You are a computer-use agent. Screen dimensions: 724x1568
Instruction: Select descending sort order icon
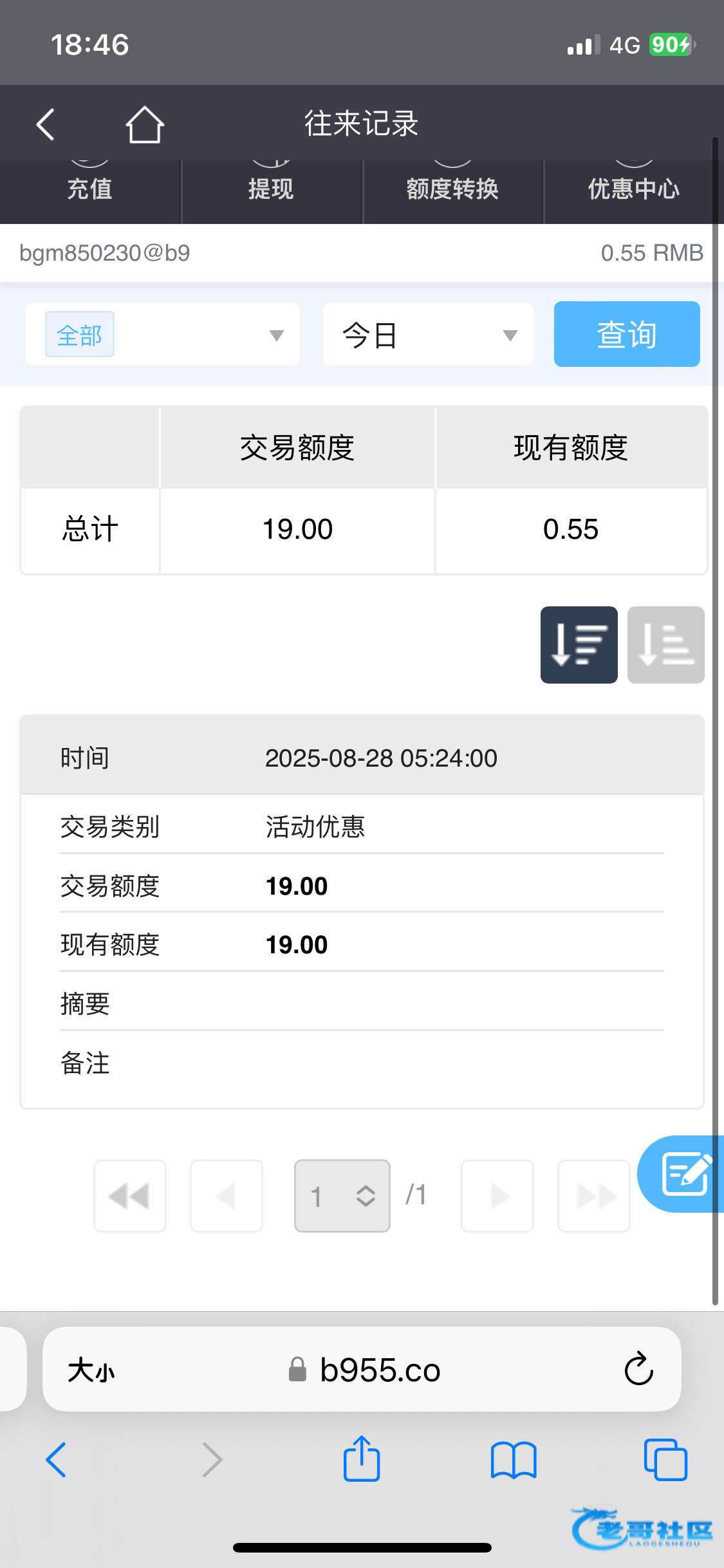click(x=579, y=644)
